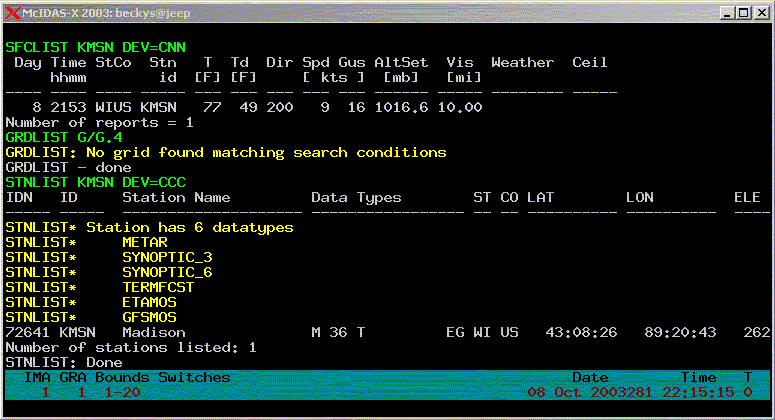Select the ETAMOS datatype entry
The height and width of the screenshot is (420, 775).
click(x=151, y=302)
